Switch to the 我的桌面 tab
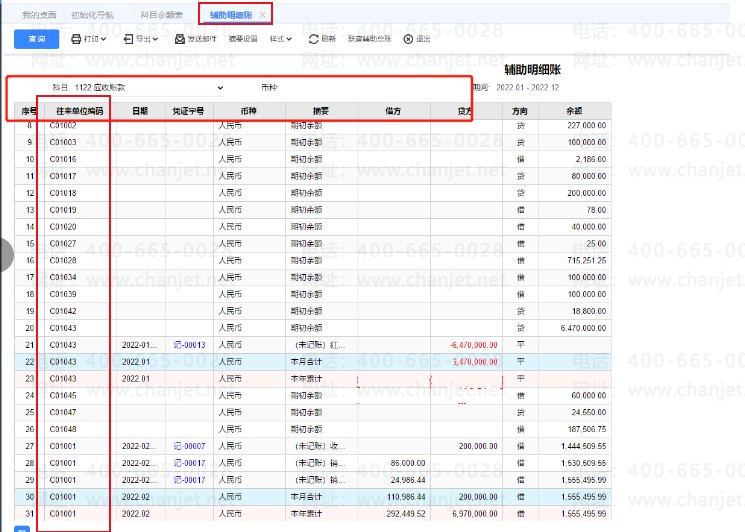 coord(39,15)
